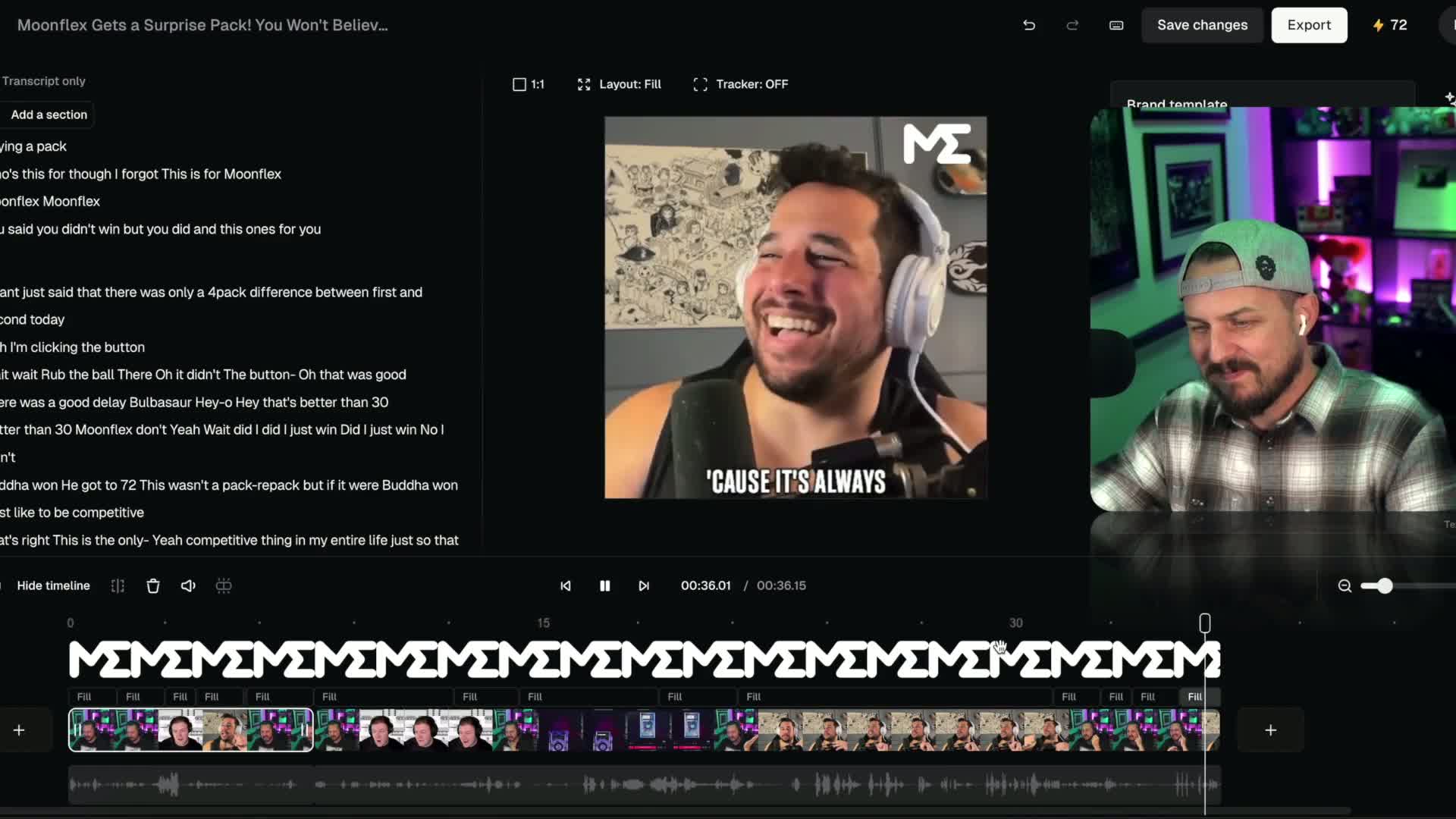The image size is (1456, 819).
Task: Adjust the timeline zoom slider handle
Action: [x=1385, y=585]
